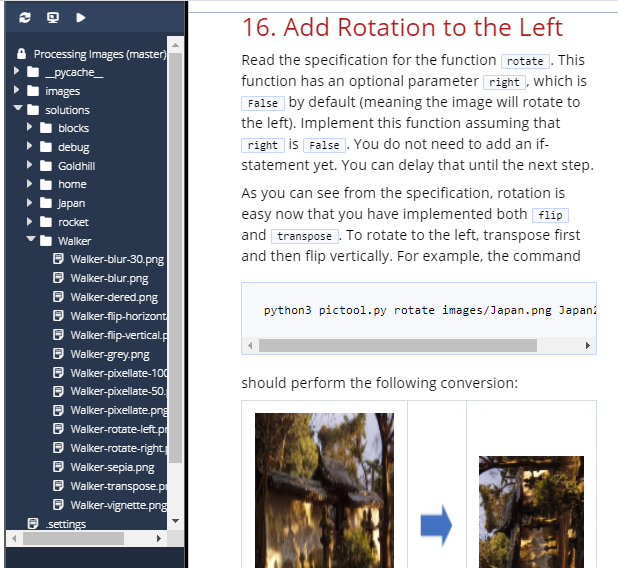Open Walker-vignette.png file

[118, 505]
